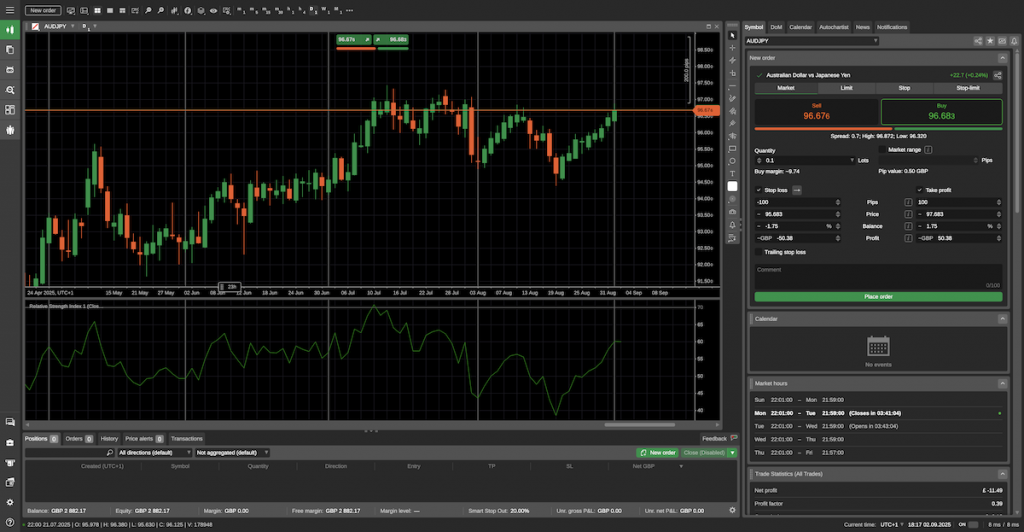Select the crosshair tool

732,48
